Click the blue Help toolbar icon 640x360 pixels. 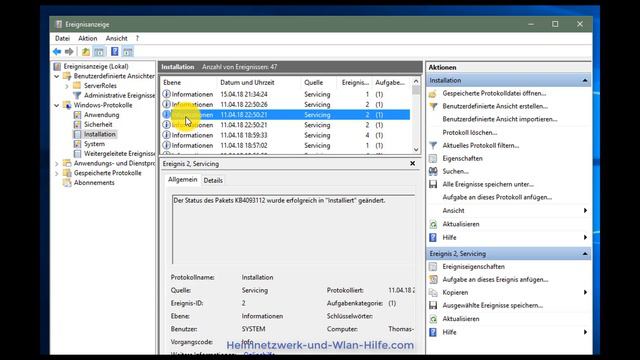(115, 51)
